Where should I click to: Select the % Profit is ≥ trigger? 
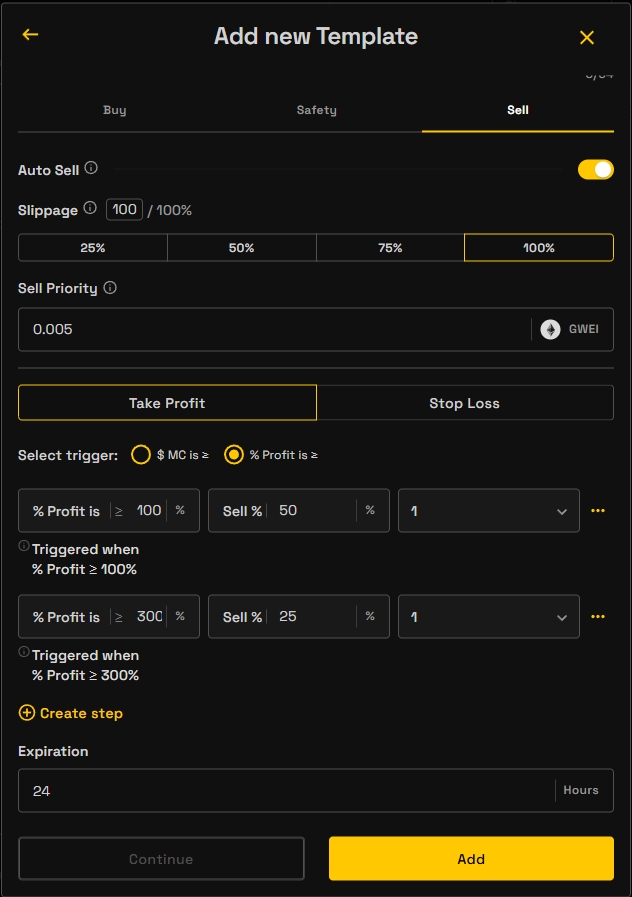tap(234, 455)
